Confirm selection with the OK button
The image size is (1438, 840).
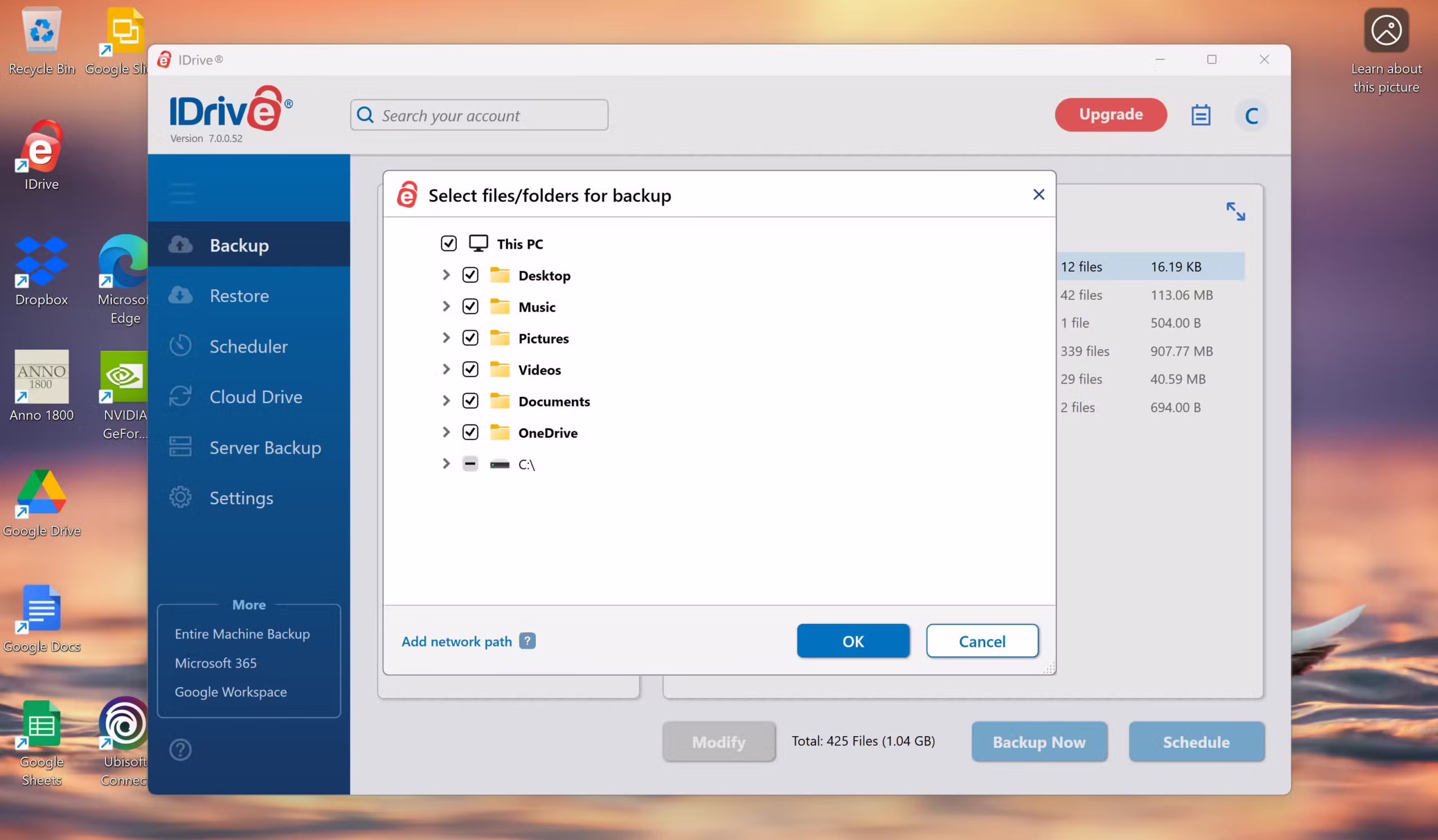tap(853, 641)
